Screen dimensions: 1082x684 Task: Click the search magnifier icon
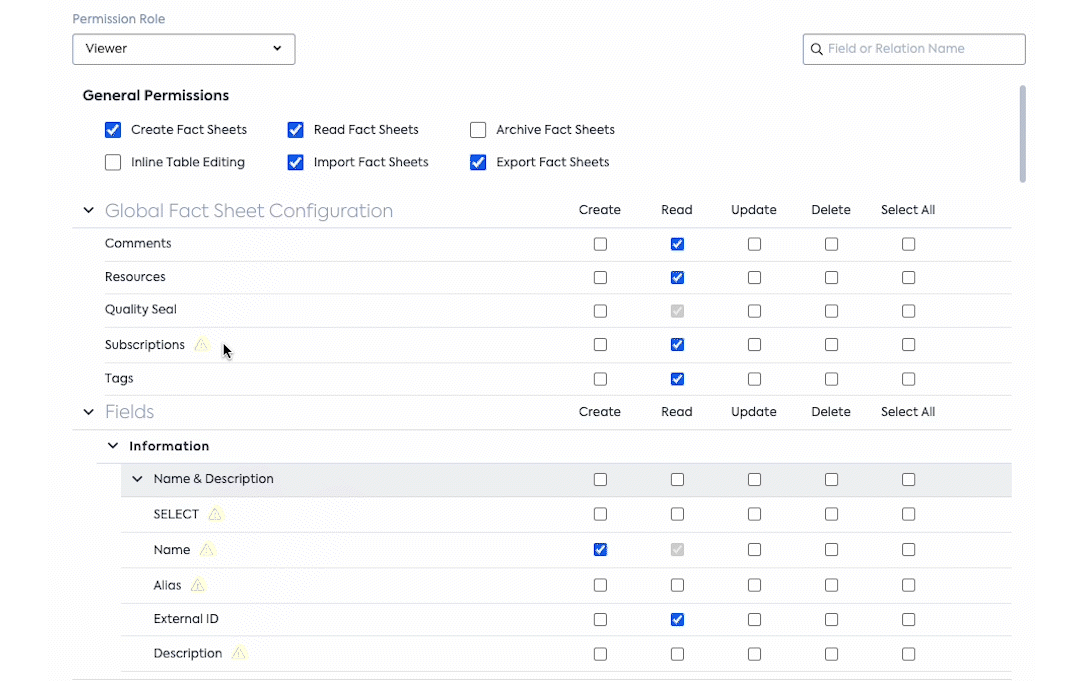point(816,49)
